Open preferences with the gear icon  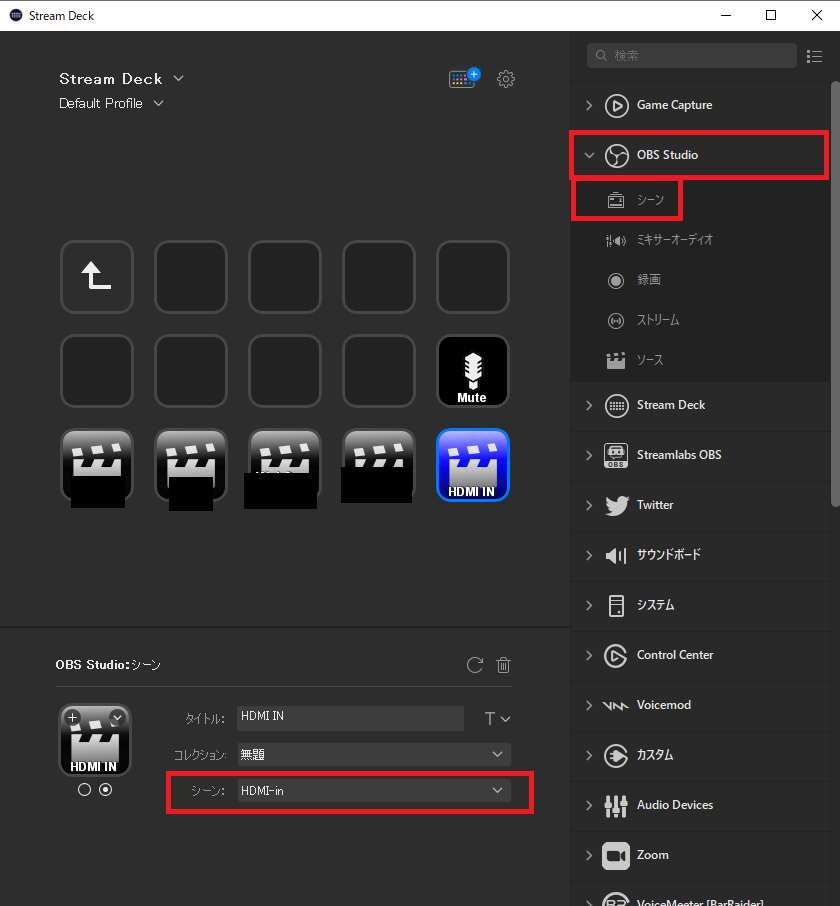(x=506, y=79)
